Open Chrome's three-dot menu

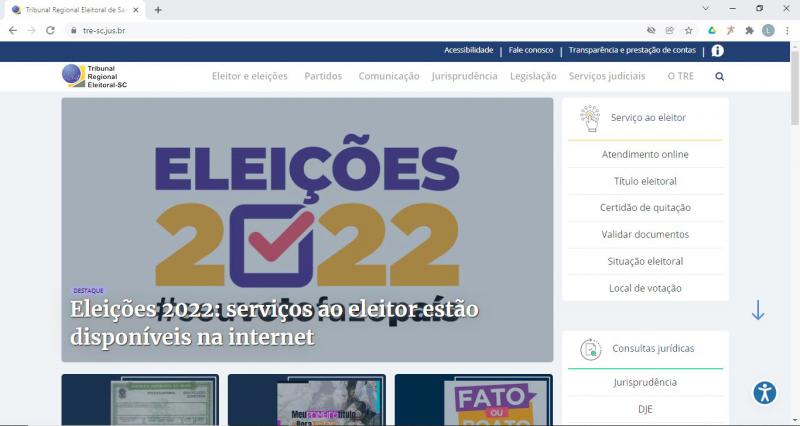coord(787,31)
